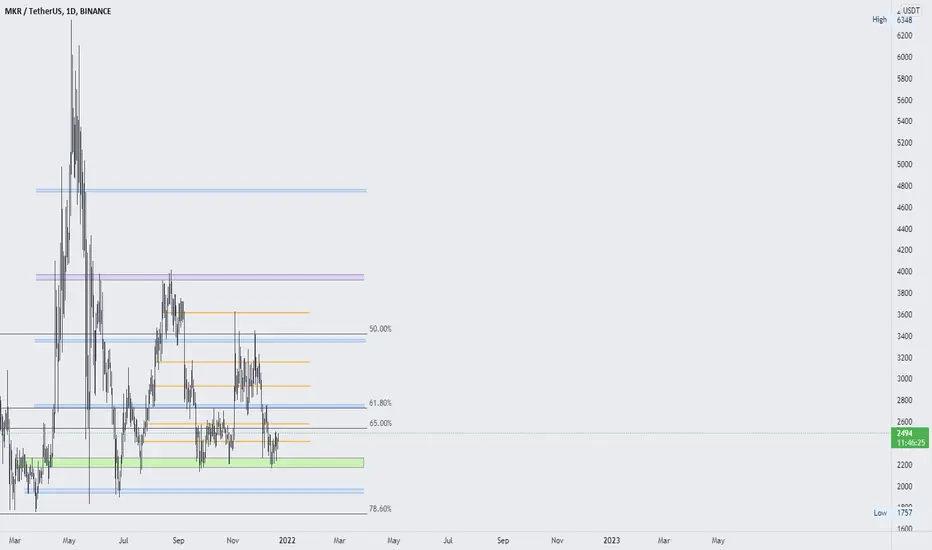The height and width of the screenshot is (550, 932).
Task: Select the lowest blue line near 2000
Action: [194, 491]
